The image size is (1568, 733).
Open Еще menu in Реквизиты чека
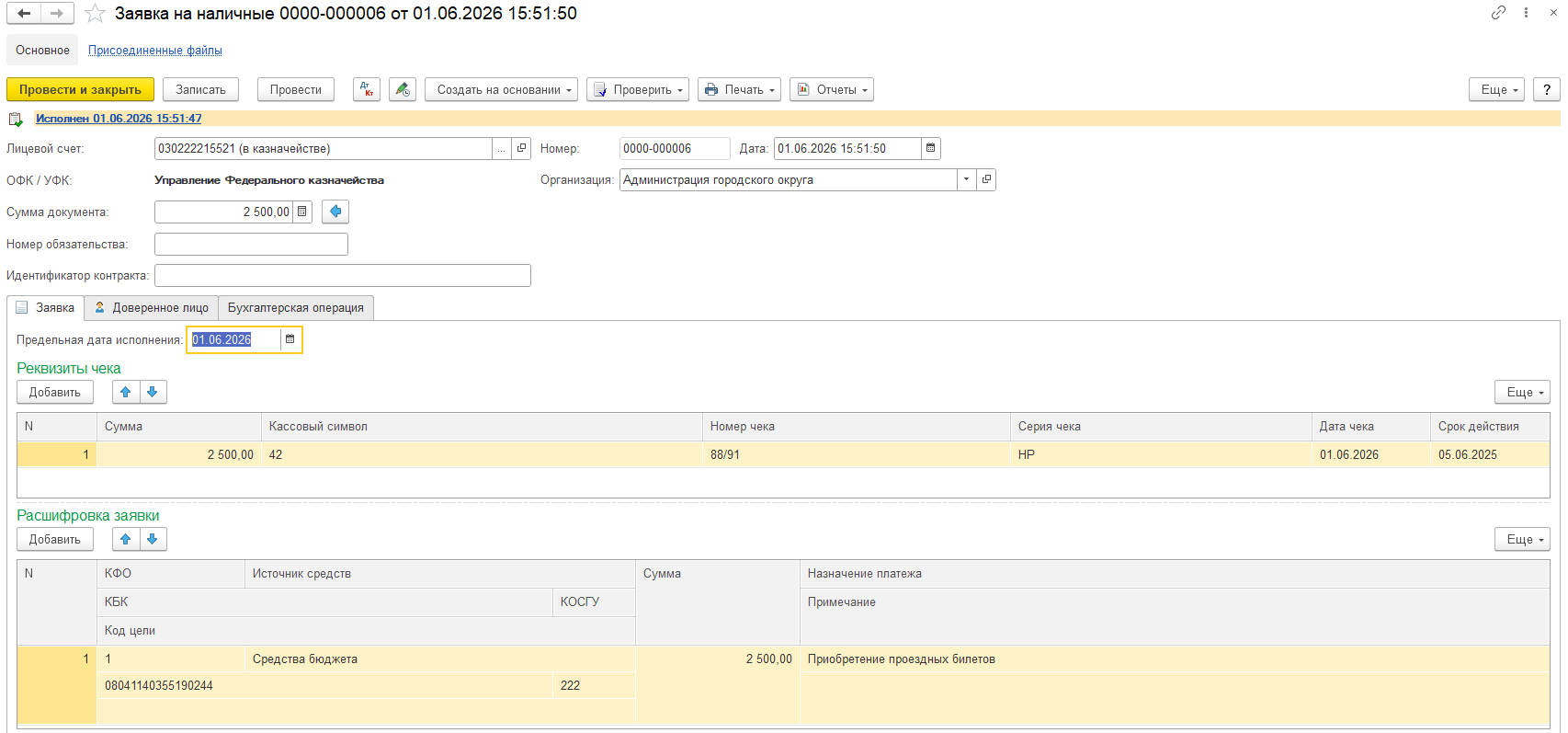[x=1522, y=392]
